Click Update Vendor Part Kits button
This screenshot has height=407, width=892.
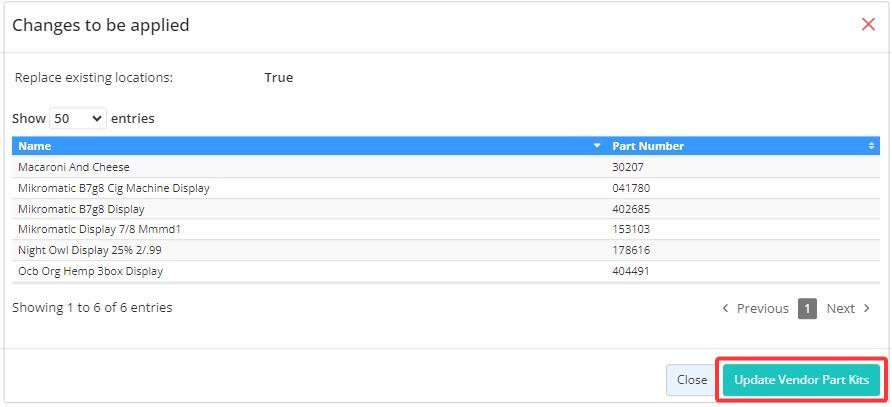(802, 380)
